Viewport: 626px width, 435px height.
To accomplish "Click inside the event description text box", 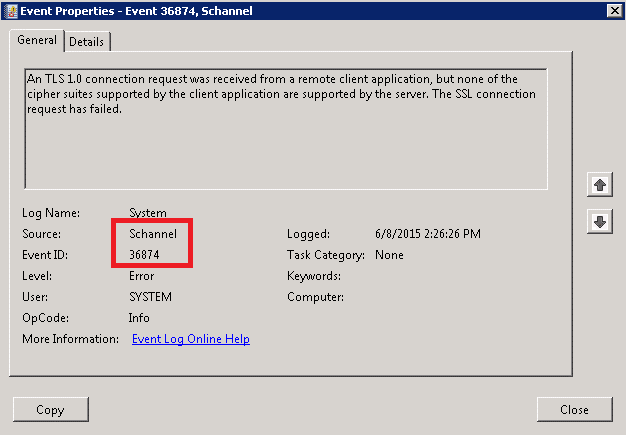I will (286, 129).
